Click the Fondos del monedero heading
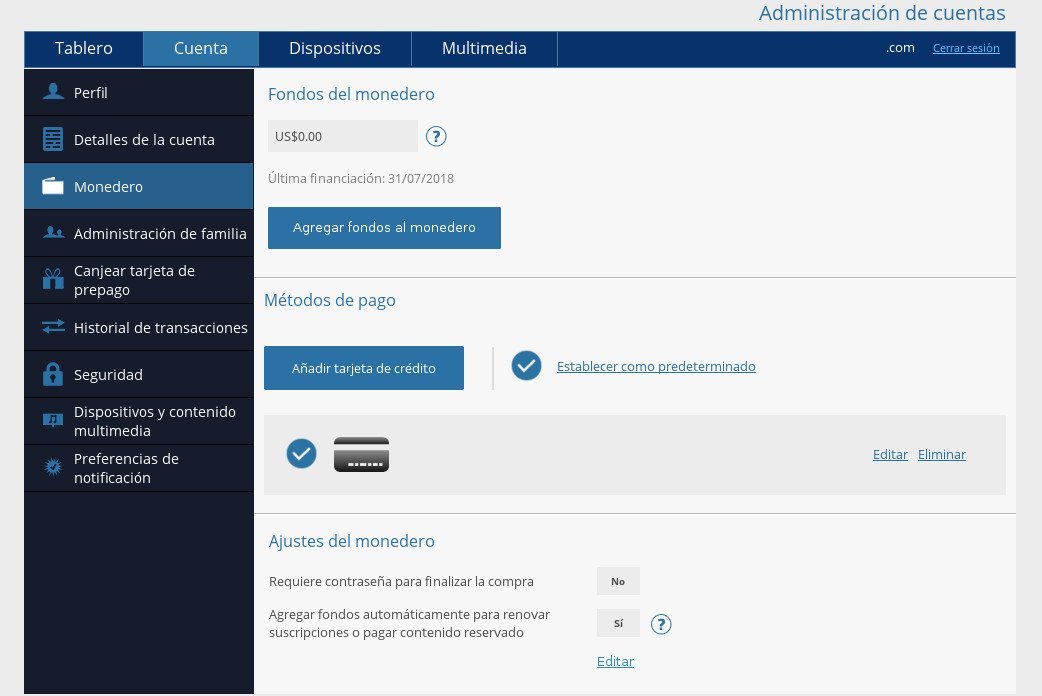 (x=351, y=94)
